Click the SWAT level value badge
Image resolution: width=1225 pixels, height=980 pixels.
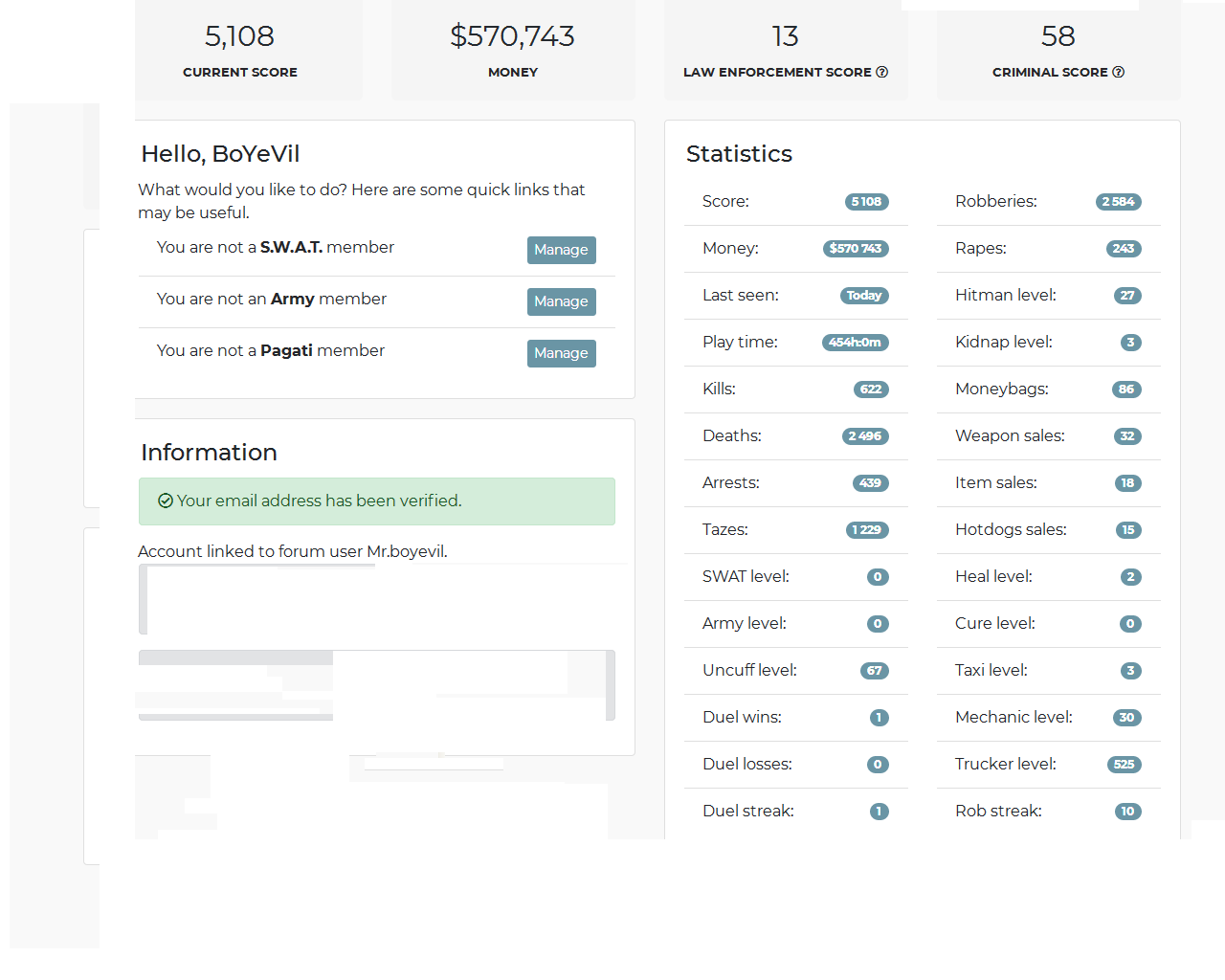[x=878, y=577]
